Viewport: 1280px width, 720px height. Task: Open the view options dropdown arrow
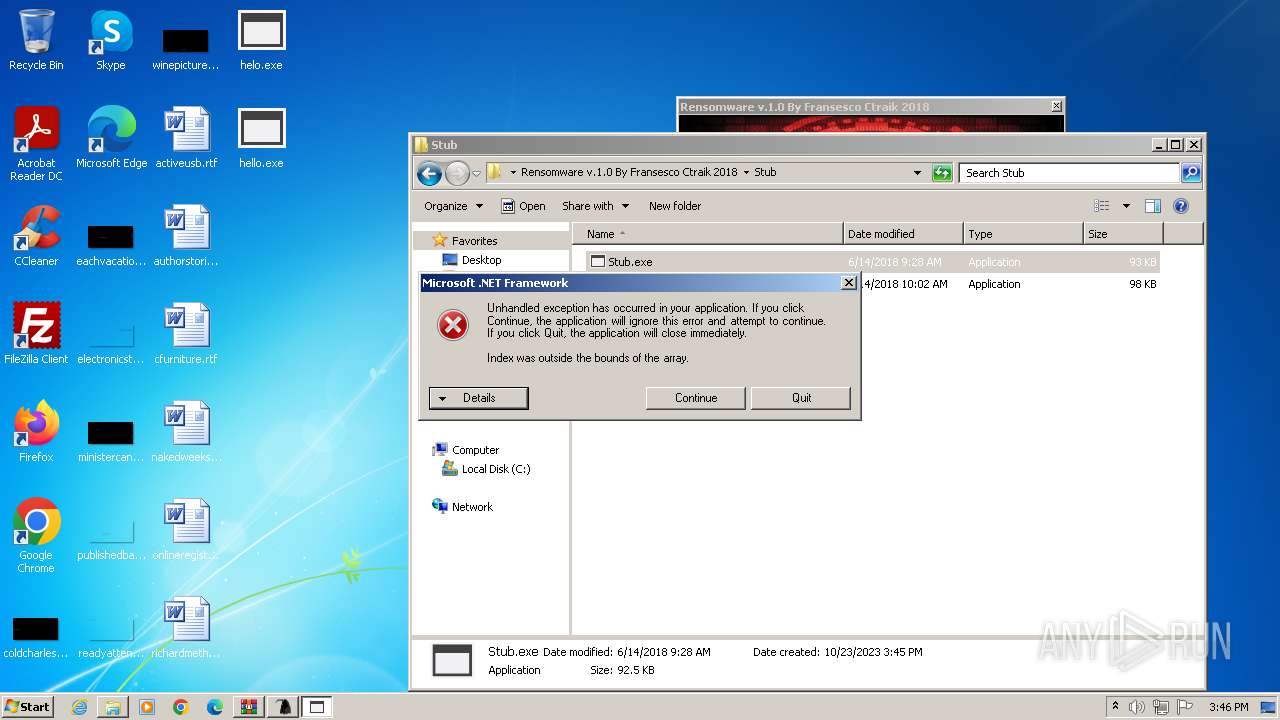(x=1126, y=206)
